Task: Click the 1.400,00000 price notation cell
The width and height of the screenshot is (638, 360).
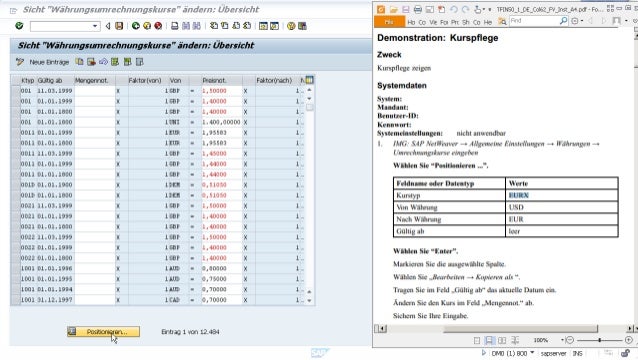Action: point(221,122)
